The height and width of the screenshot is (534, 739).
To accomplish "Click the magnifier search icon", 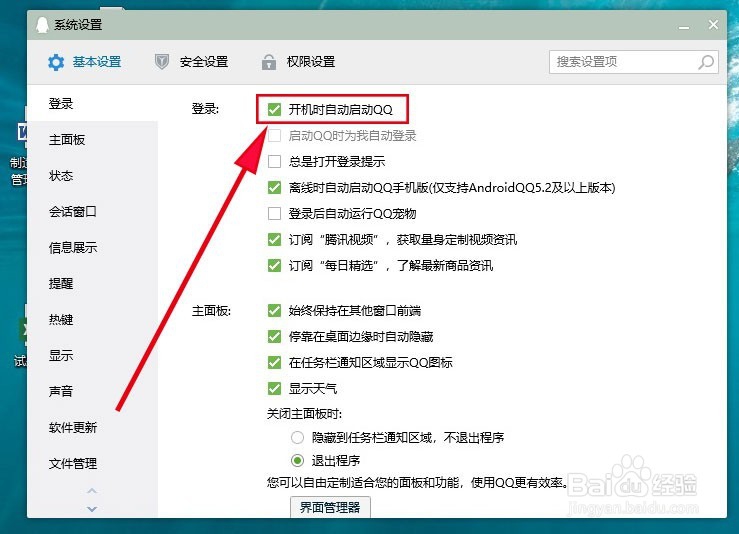I will (x=706, y=62).
